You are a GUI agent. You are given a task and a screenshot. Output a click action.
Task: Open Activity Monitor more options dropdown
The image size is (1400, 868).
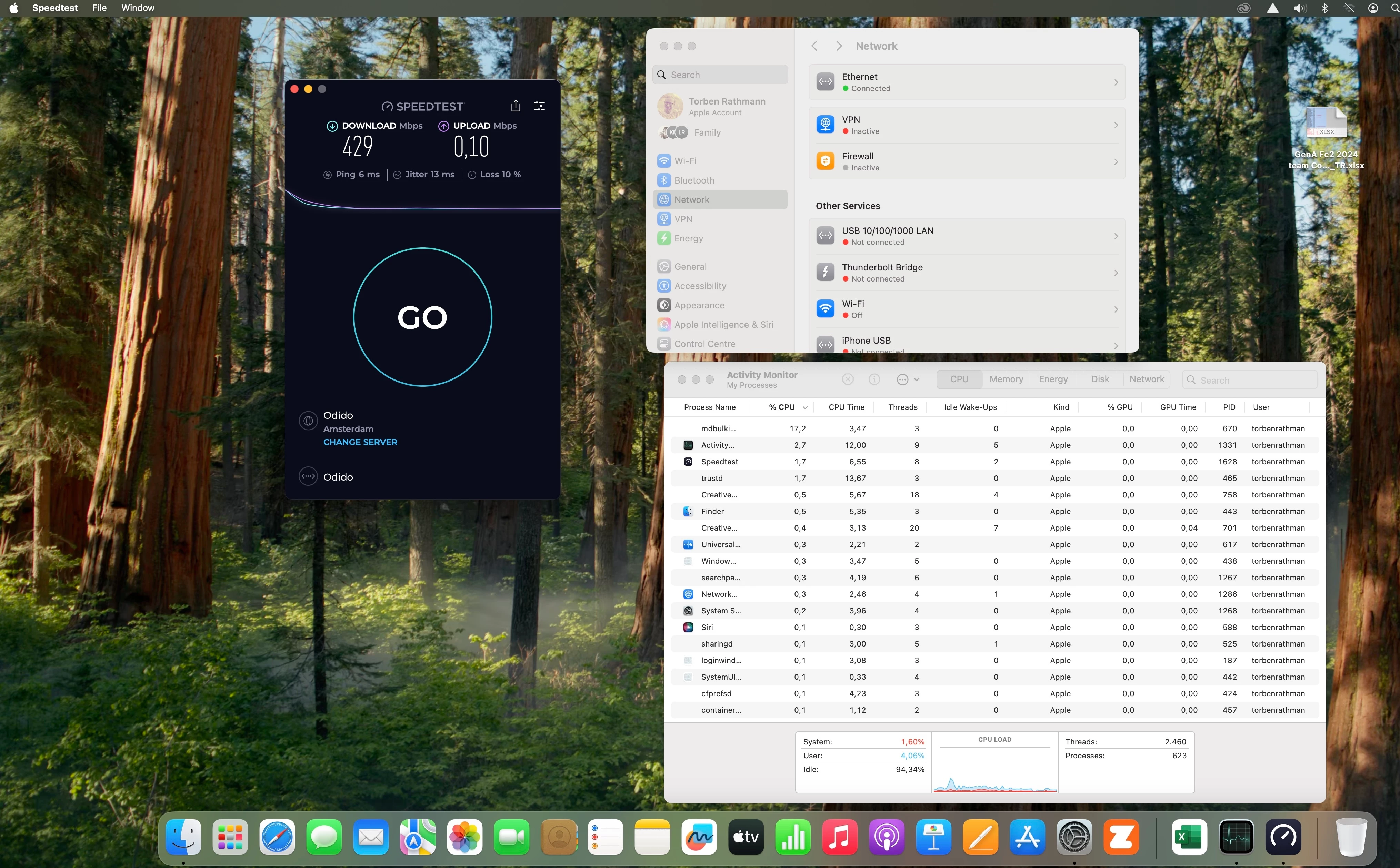pyautogui.click(x=908, y=379)
